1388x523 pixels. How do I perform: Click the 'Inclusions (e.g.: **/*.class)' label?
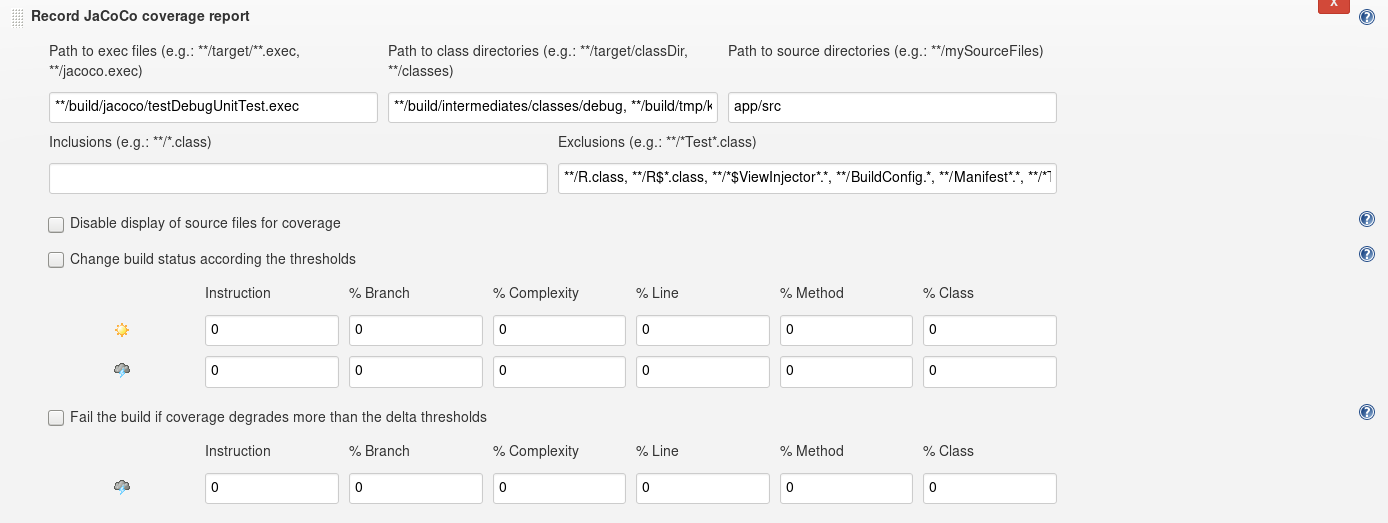coord(130,142)
